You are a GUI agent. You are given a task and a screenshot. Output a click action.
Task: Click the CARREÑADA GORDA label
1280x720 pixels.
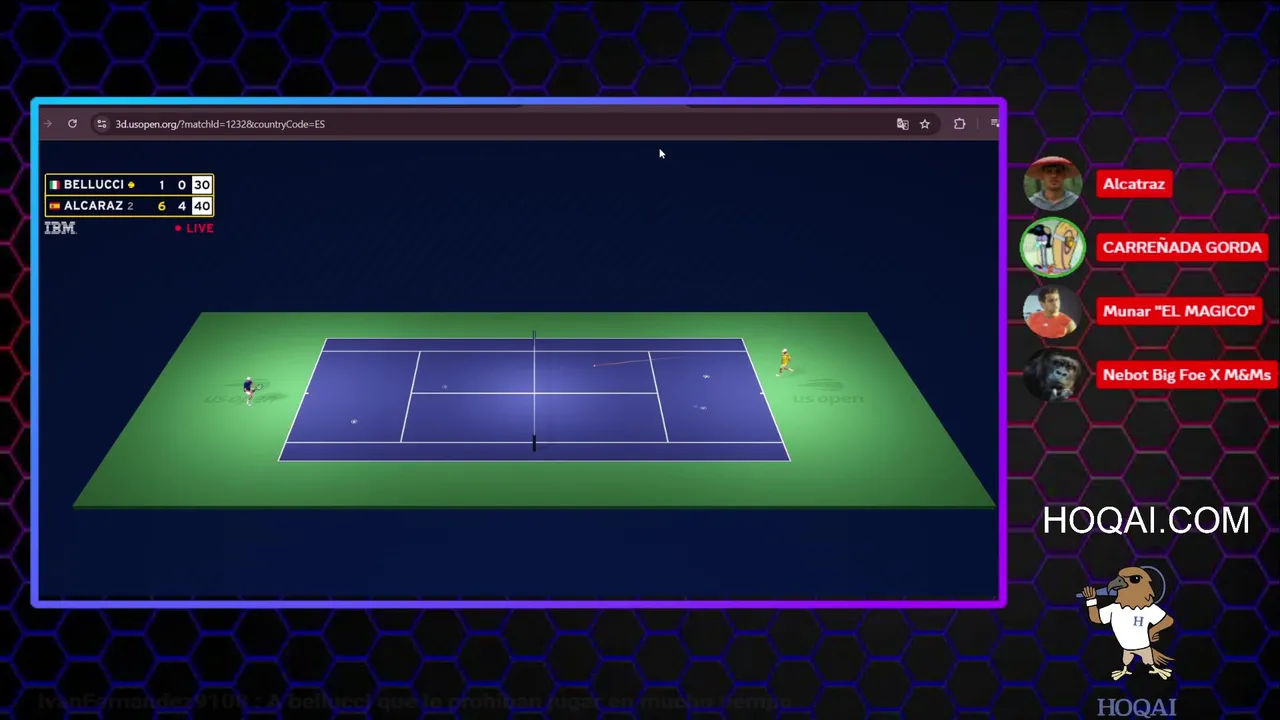pos(1182,247)
